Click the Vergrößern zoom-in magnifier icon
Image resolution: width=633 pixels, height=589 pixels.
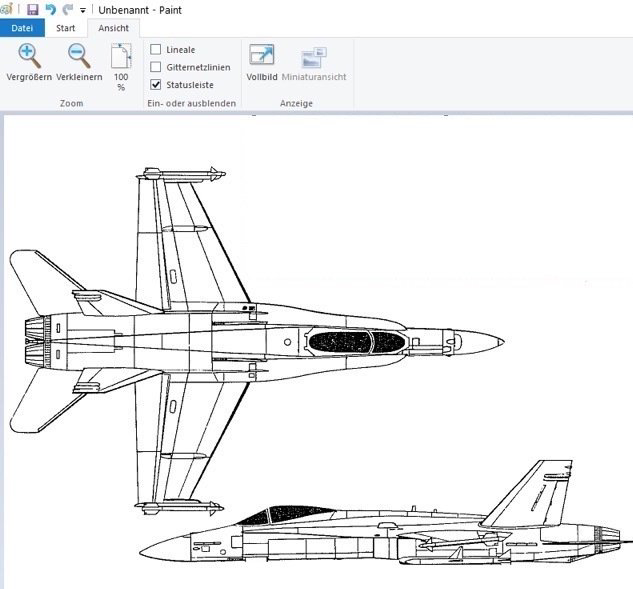tap(29, 56)
